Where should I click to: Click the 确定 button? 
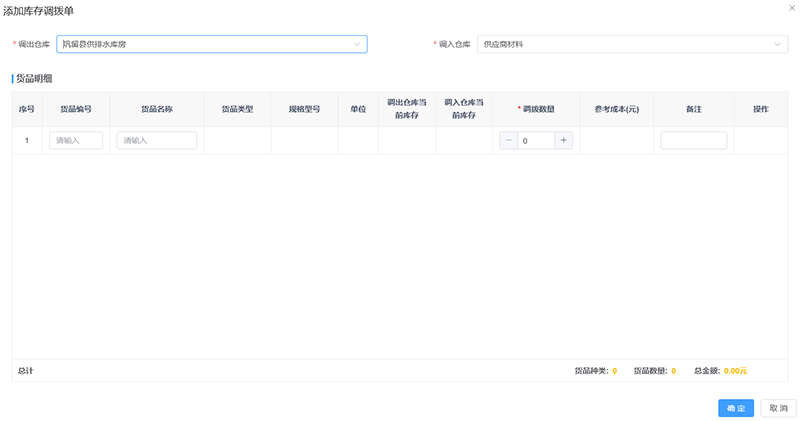pyautogui.click(x=736, y=408)
